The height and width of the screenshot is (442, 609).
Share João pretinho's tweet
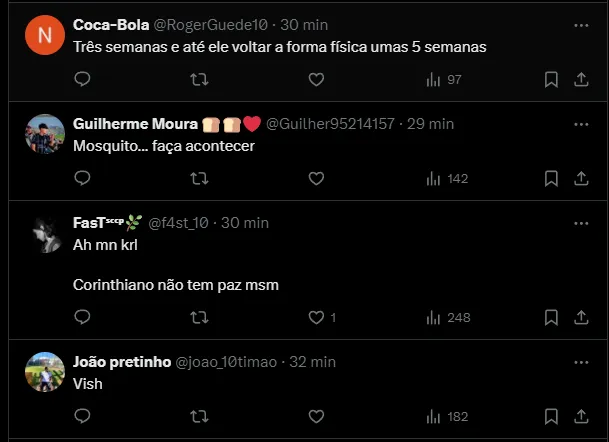click(x=581, y=416)
